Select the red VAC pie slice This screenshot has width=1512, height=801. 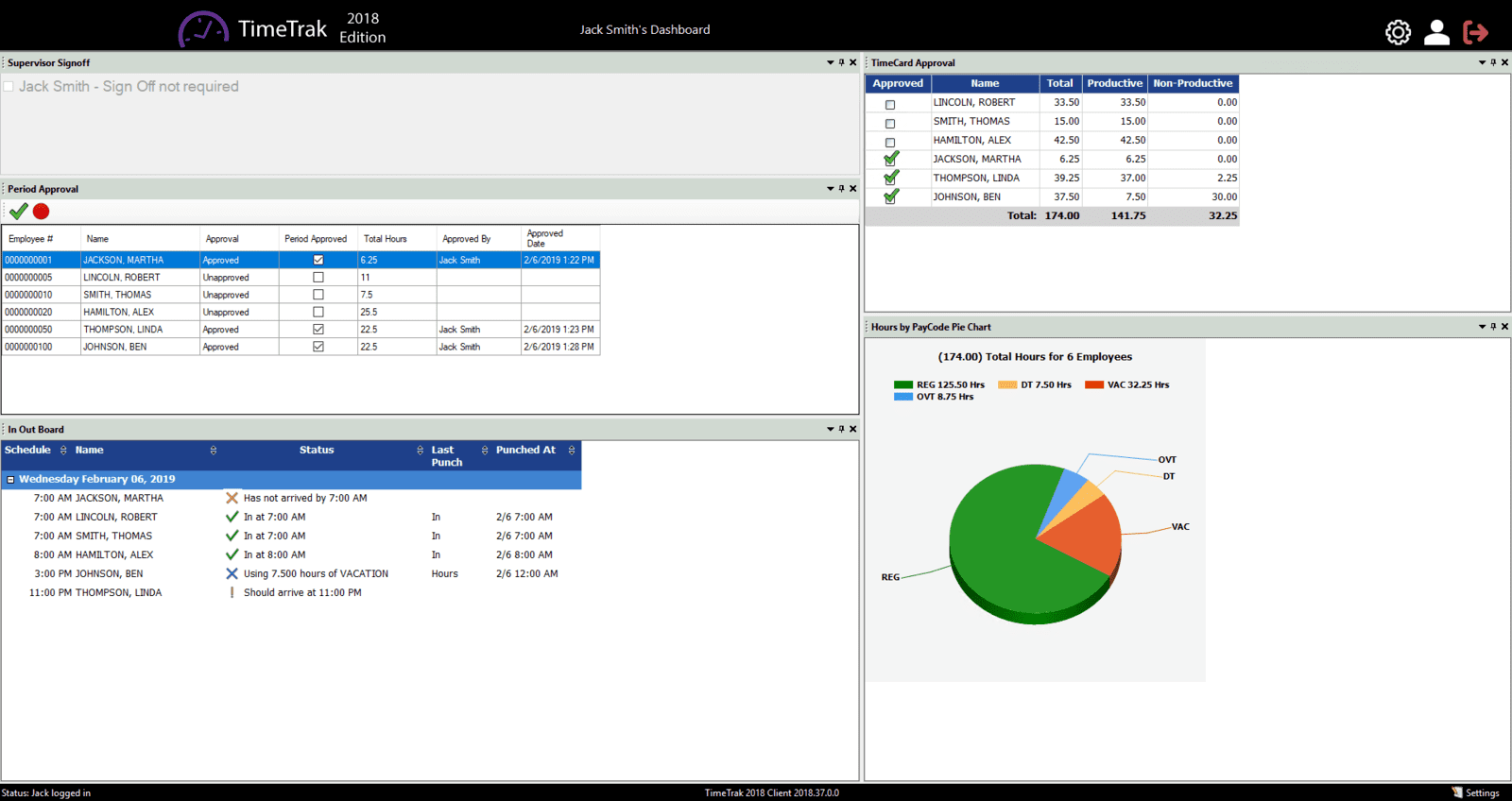(1087, 537)
